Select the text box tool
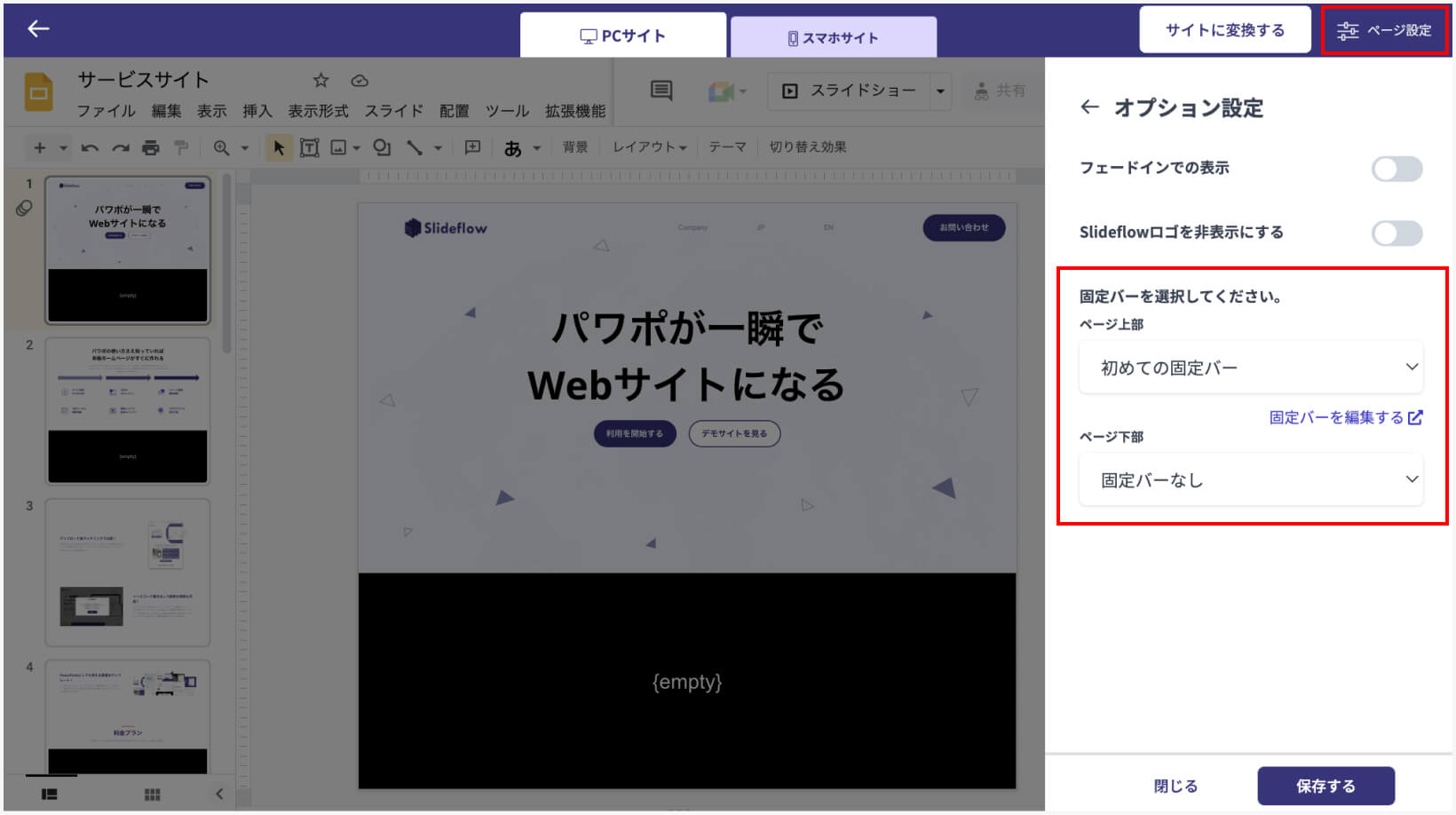Screen dimensions: 1456x815 309,148
